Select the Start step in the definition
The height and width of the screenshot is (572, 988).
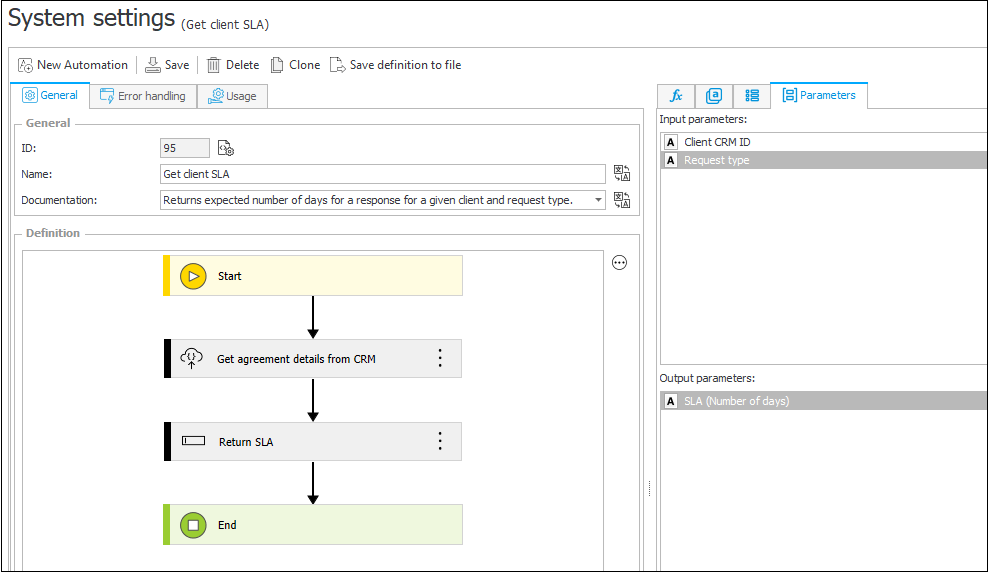pyautogui.click(x=313, y=276)
